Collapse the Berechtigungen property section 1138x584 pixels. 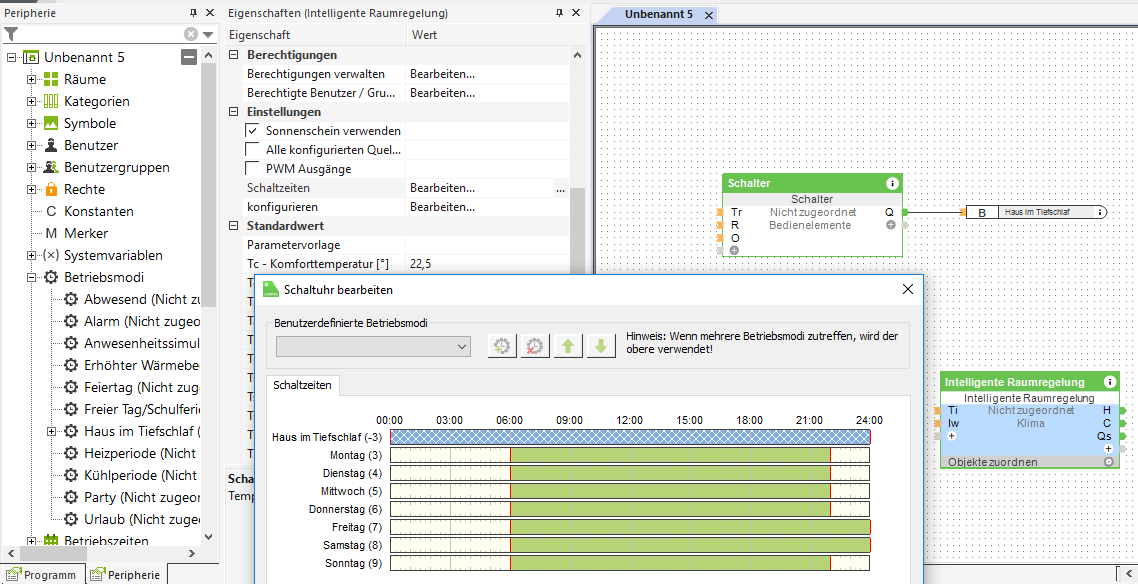coord(234,55)
